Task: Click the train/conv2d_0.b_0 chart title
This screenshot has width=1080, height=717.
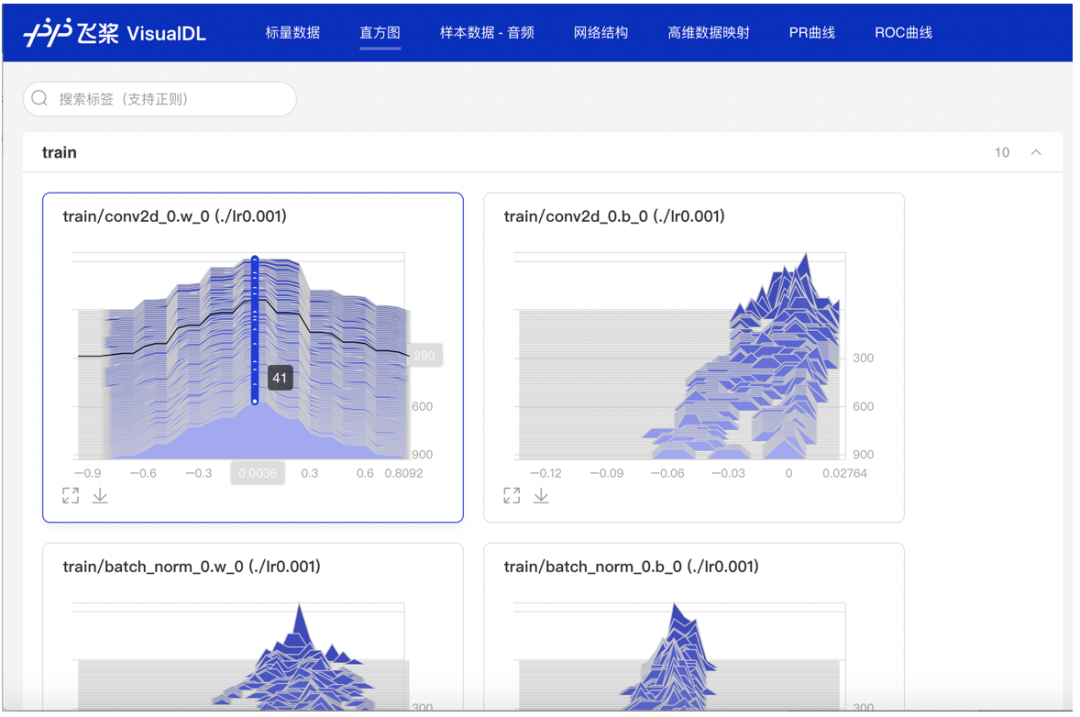Action: point(614,216)
